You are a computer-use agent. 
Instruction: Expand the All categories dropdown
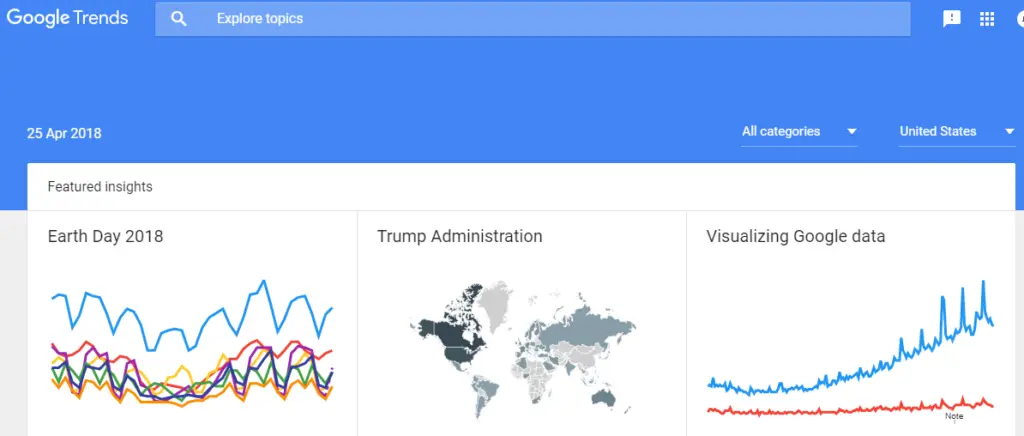point(799,132)
